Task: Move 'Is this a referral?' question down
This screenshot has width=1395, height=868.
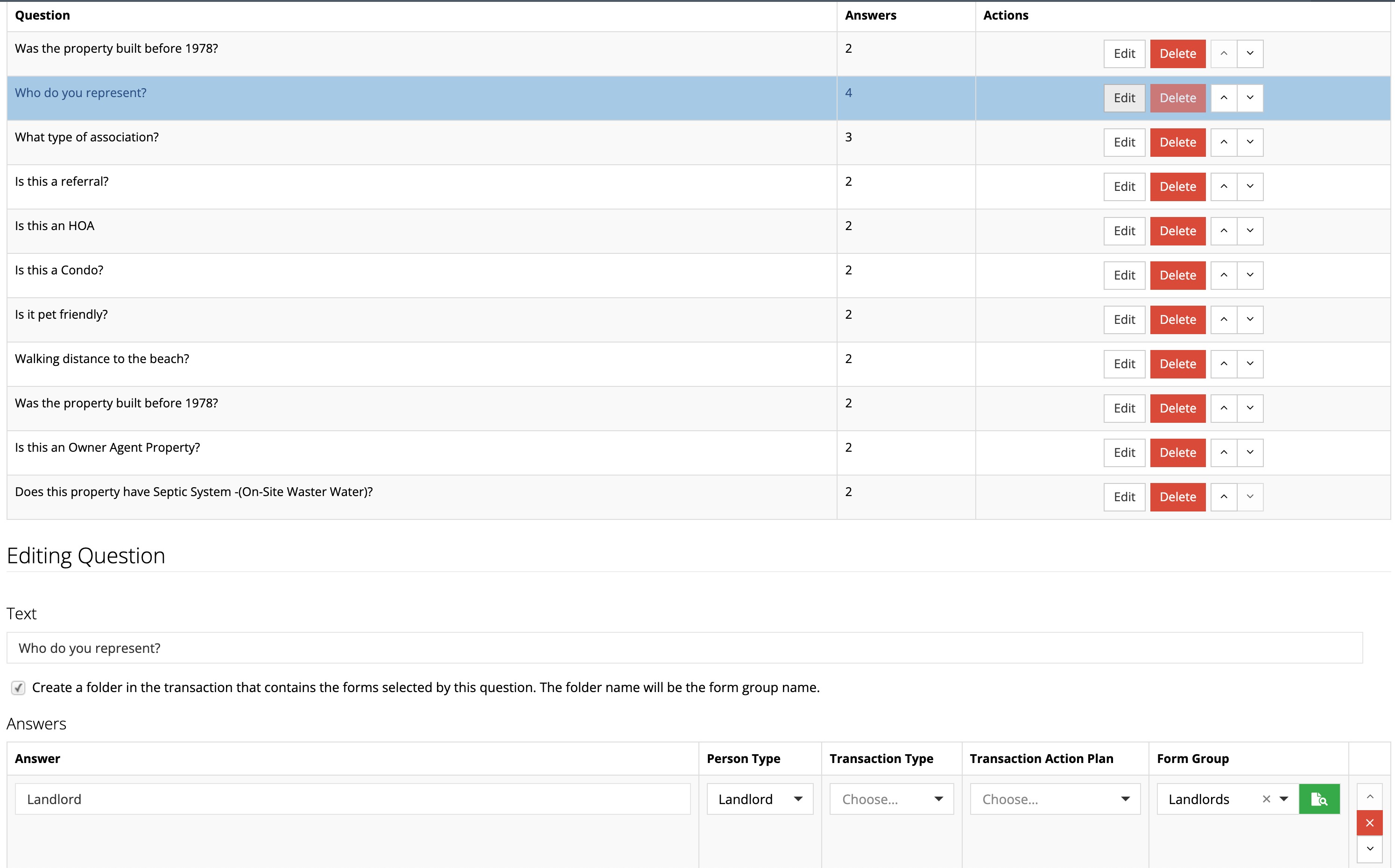Action: pyautogui.click(x=1250, y=187)
